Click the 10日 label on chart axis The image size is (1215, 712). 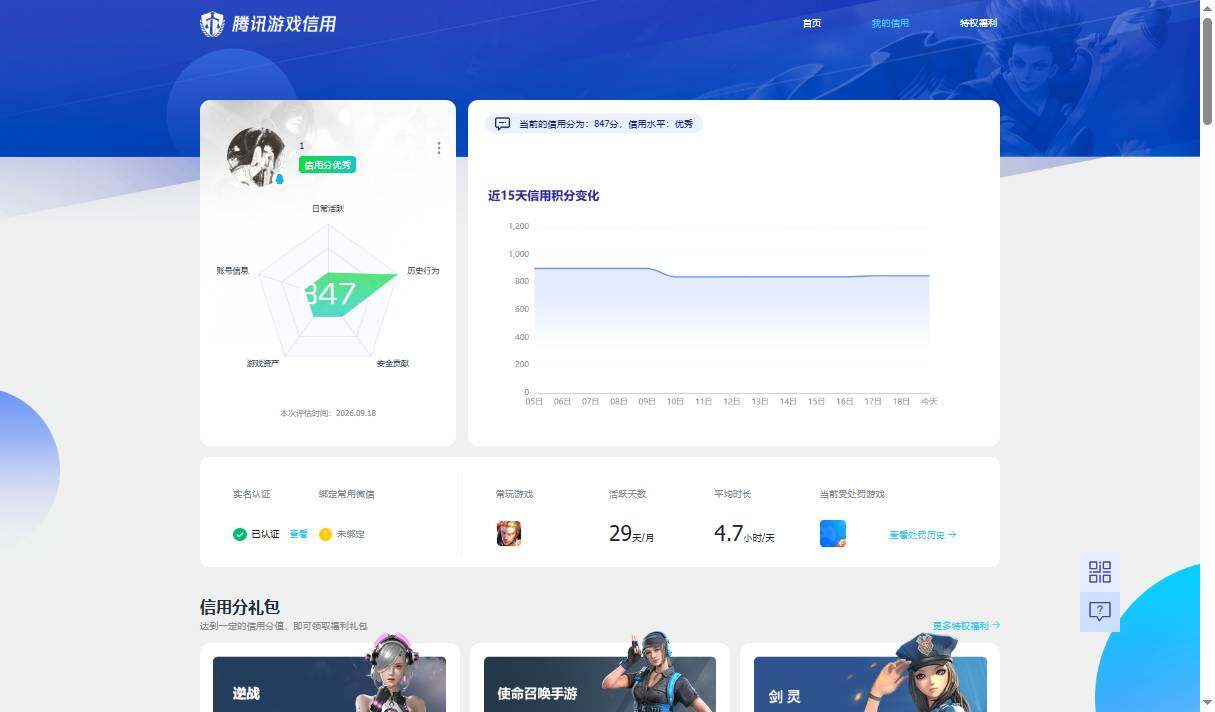675,401
